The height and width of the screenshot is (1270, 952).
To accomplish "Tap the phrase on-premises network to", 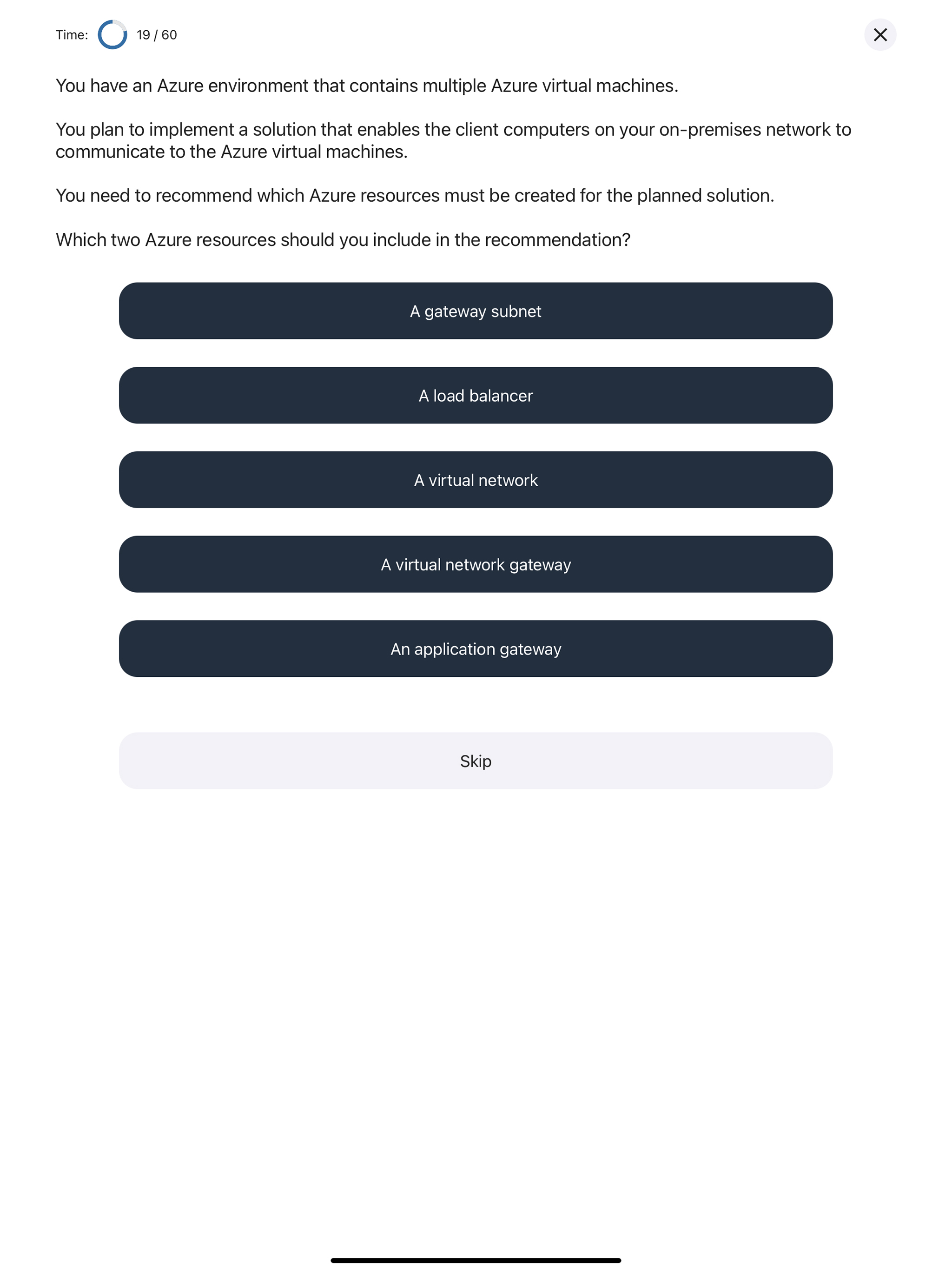I will (755, 130).
